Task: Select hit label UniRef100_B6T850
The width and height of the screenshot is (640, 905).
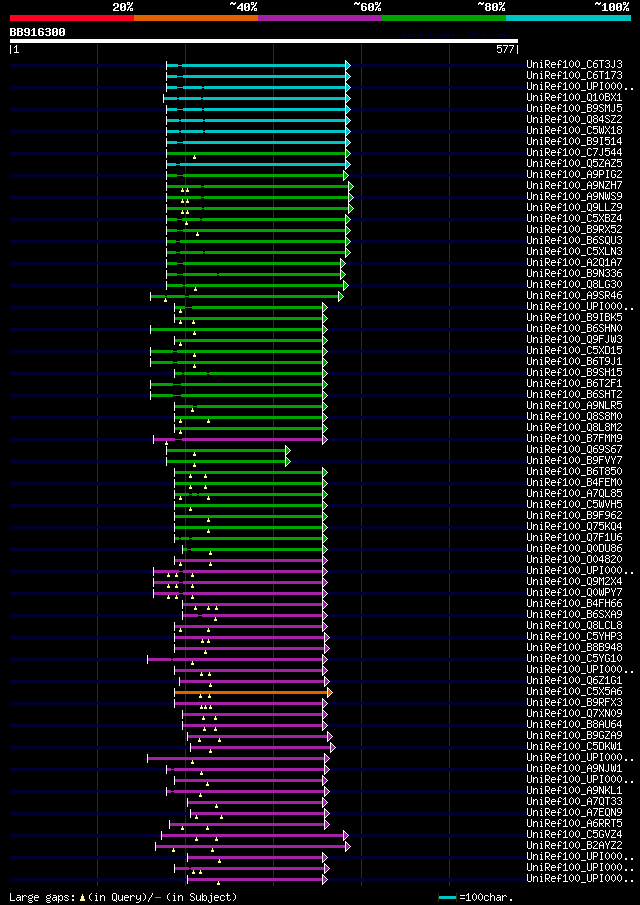Action: [x=574, y=471]
